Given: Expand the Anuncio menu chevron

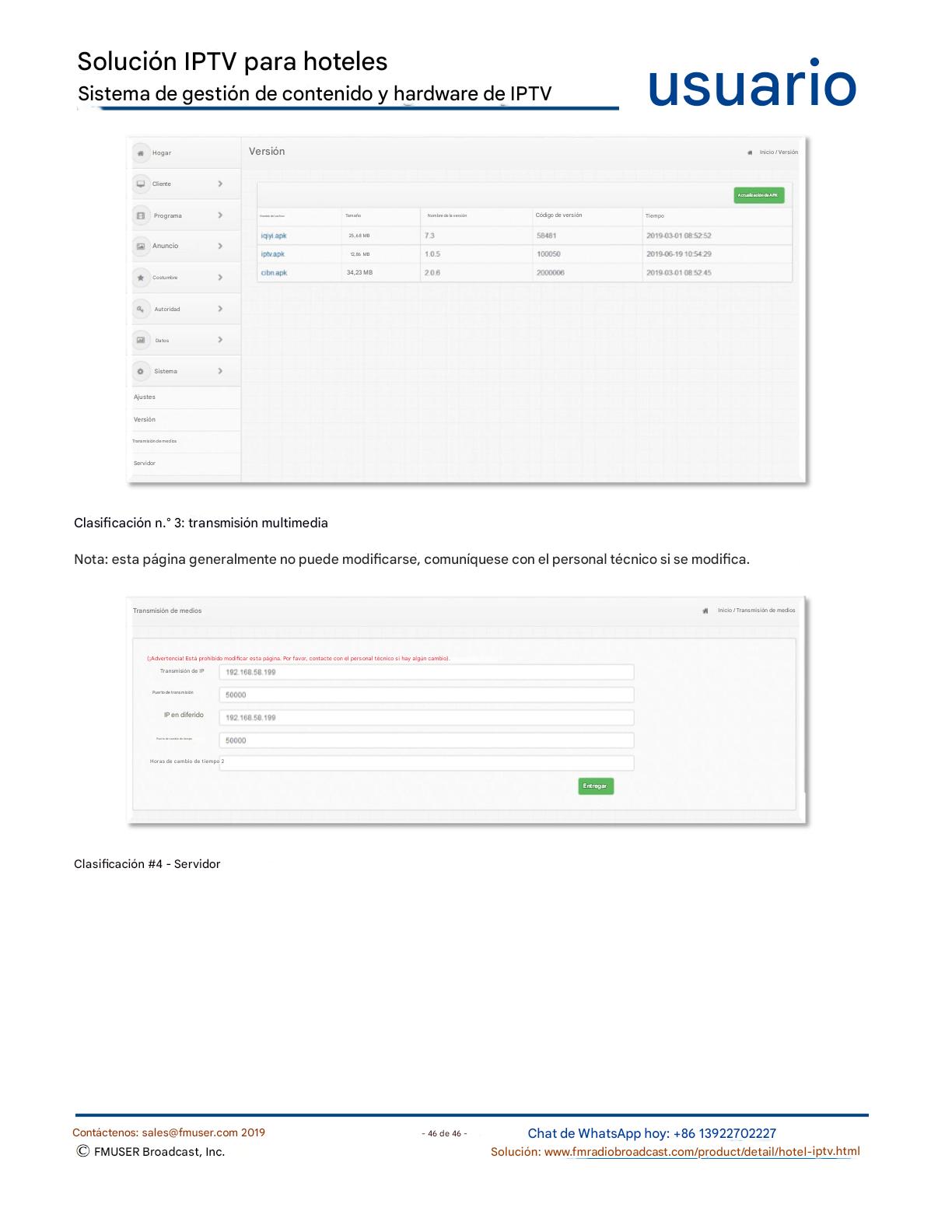Looking at the screenshot, I should [220, 246].
